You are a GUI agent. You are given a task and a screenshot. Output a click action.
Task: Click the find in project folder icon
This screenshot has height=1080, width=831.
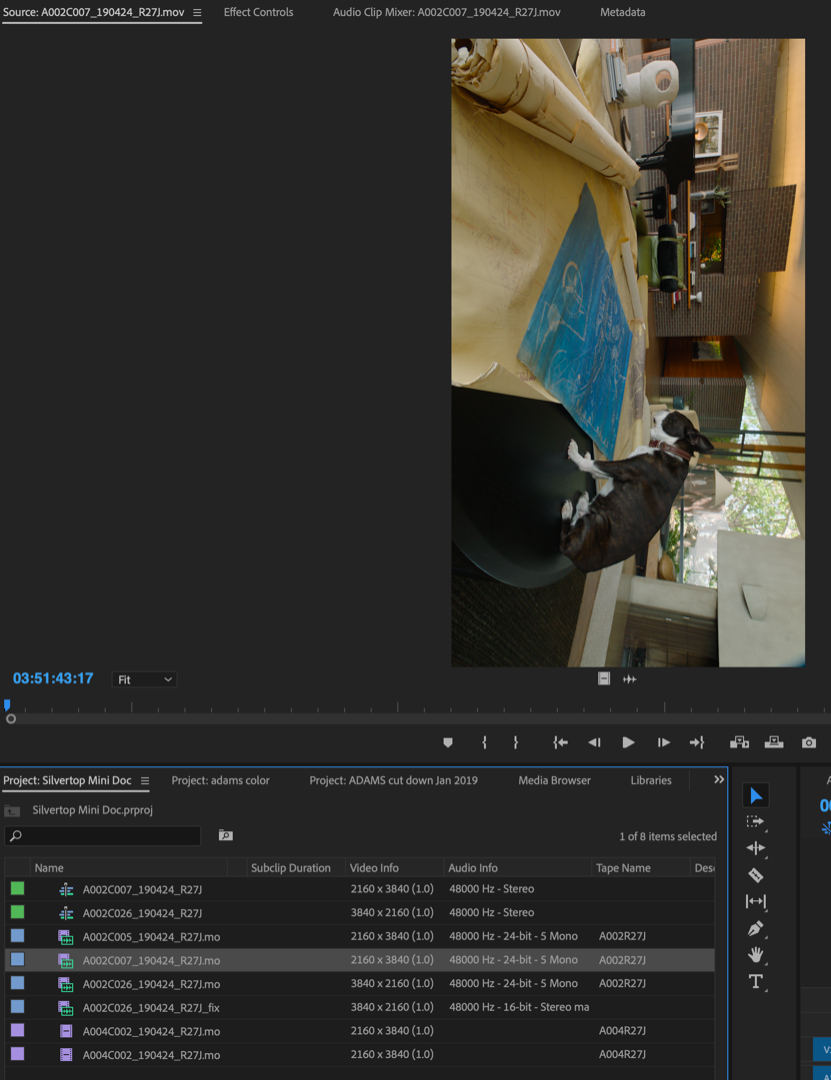pos(225,835)
